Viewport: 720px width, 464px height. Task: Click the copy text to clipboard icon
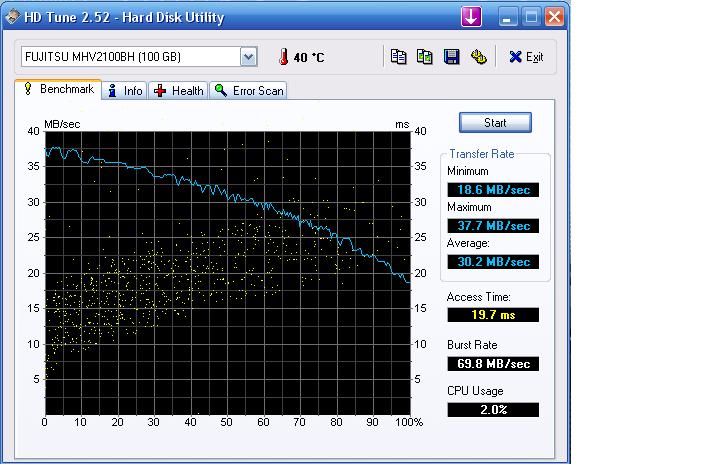(399, 57)
